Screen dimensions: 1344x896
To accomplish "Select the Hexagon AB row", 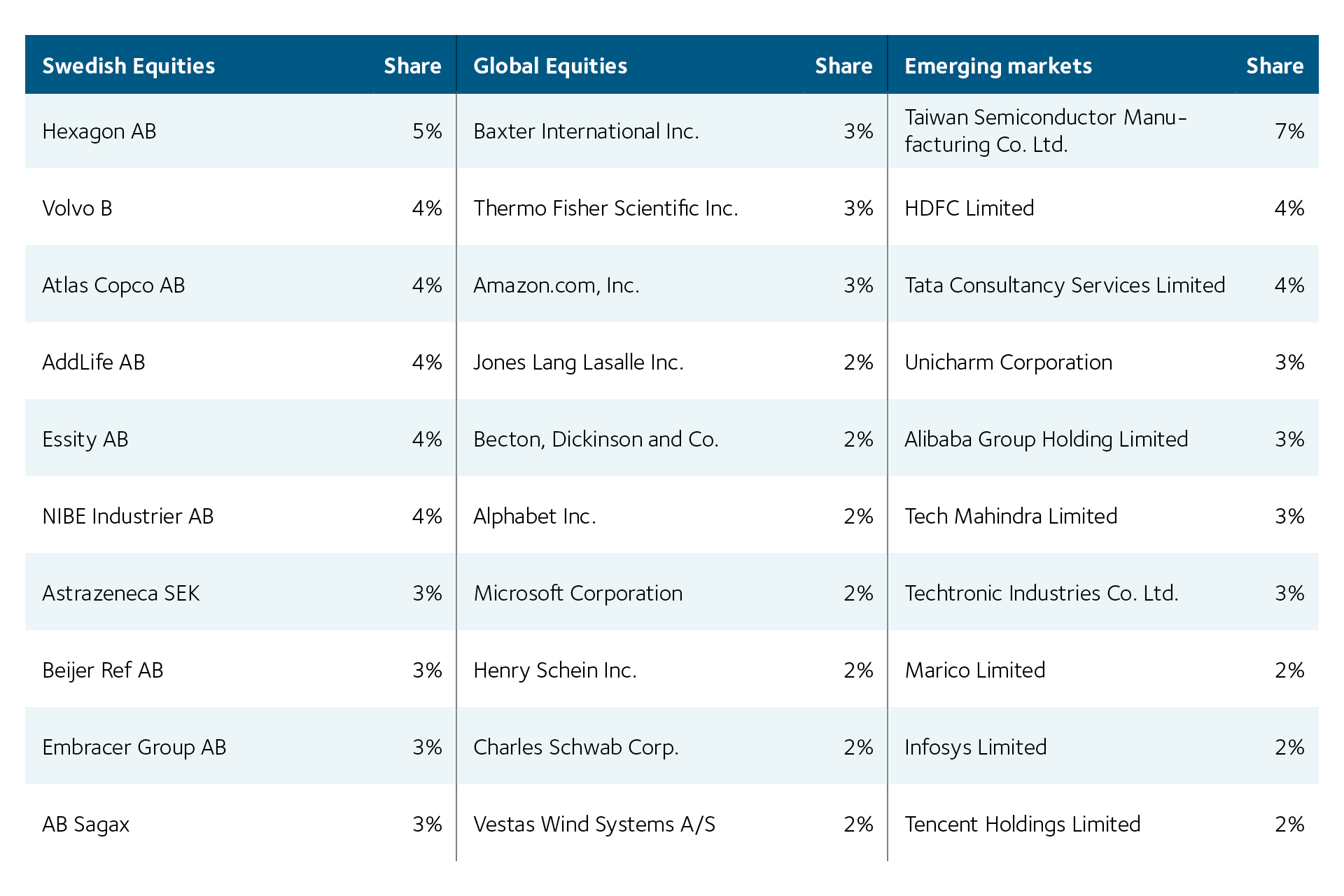I will click(x=241, y=131).
